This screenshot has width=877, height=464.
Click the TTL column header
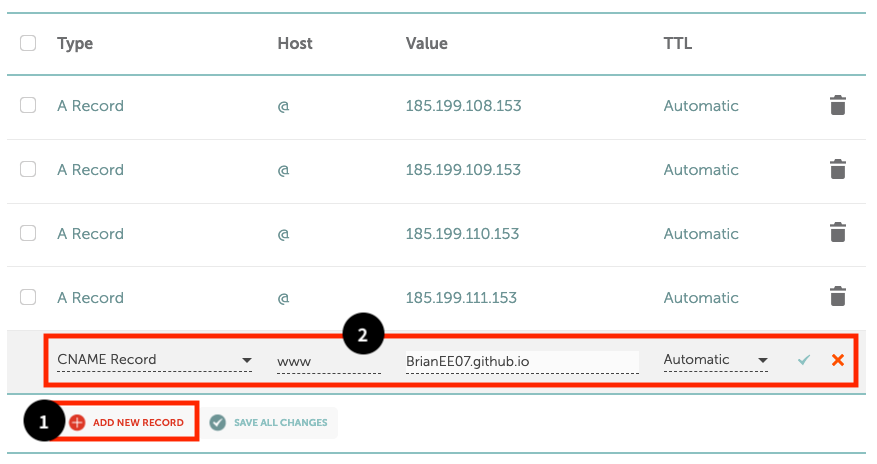tap(678, 44)
